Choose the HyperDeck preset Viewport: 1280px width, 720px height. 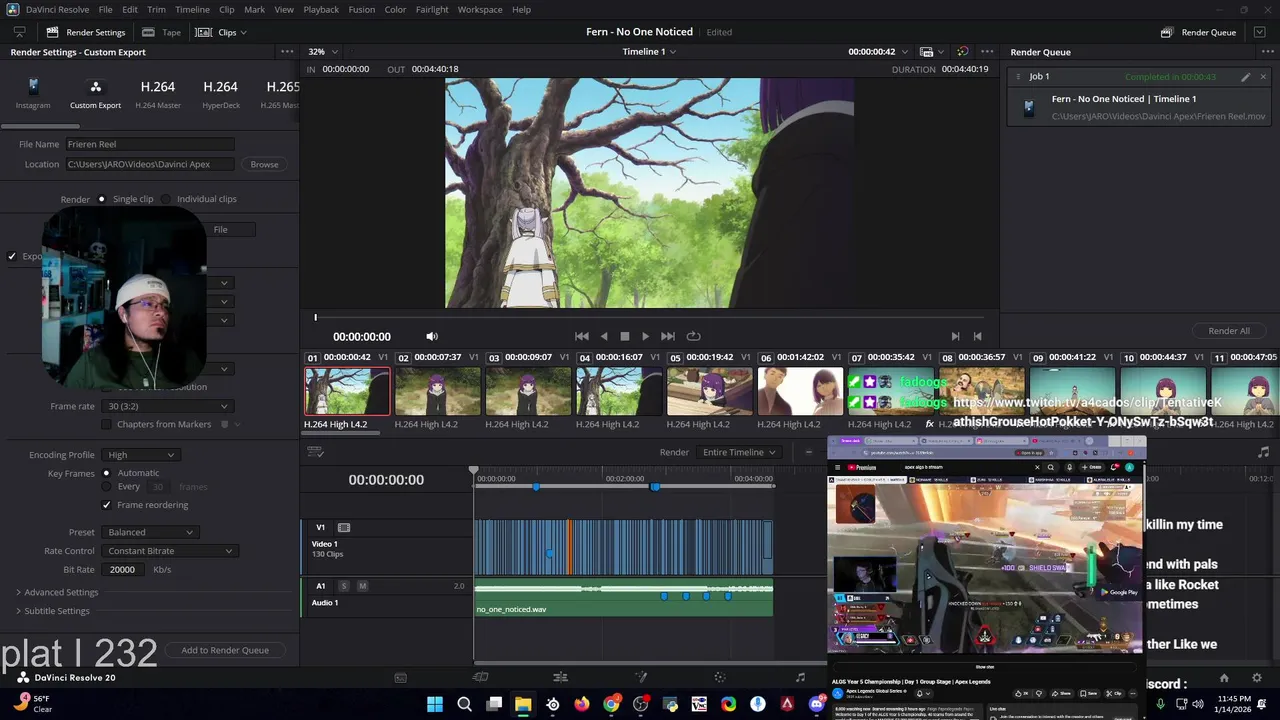220,94
